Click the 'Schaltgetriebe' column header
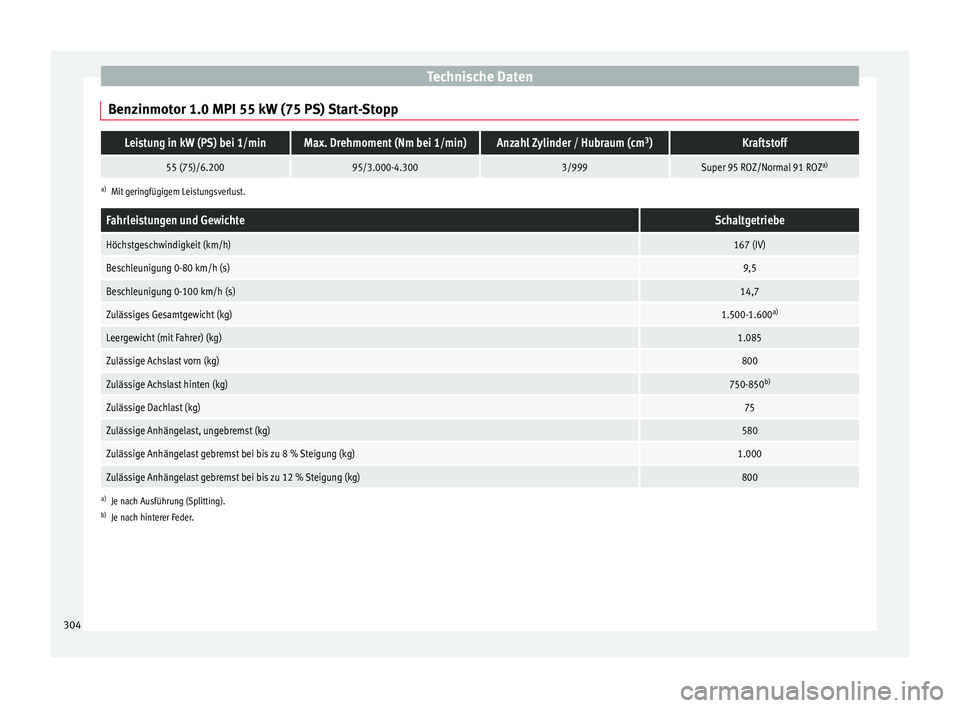Viewport: 960px width, 708px height. [749, 220]
